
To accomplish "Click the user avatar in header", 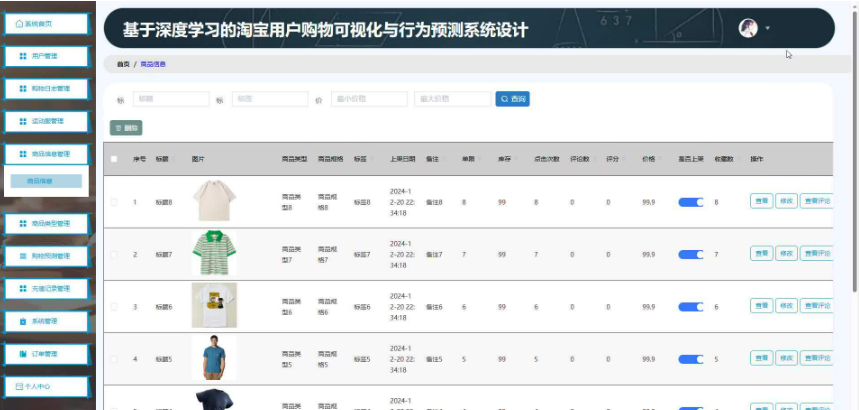I will coord(748,28).
